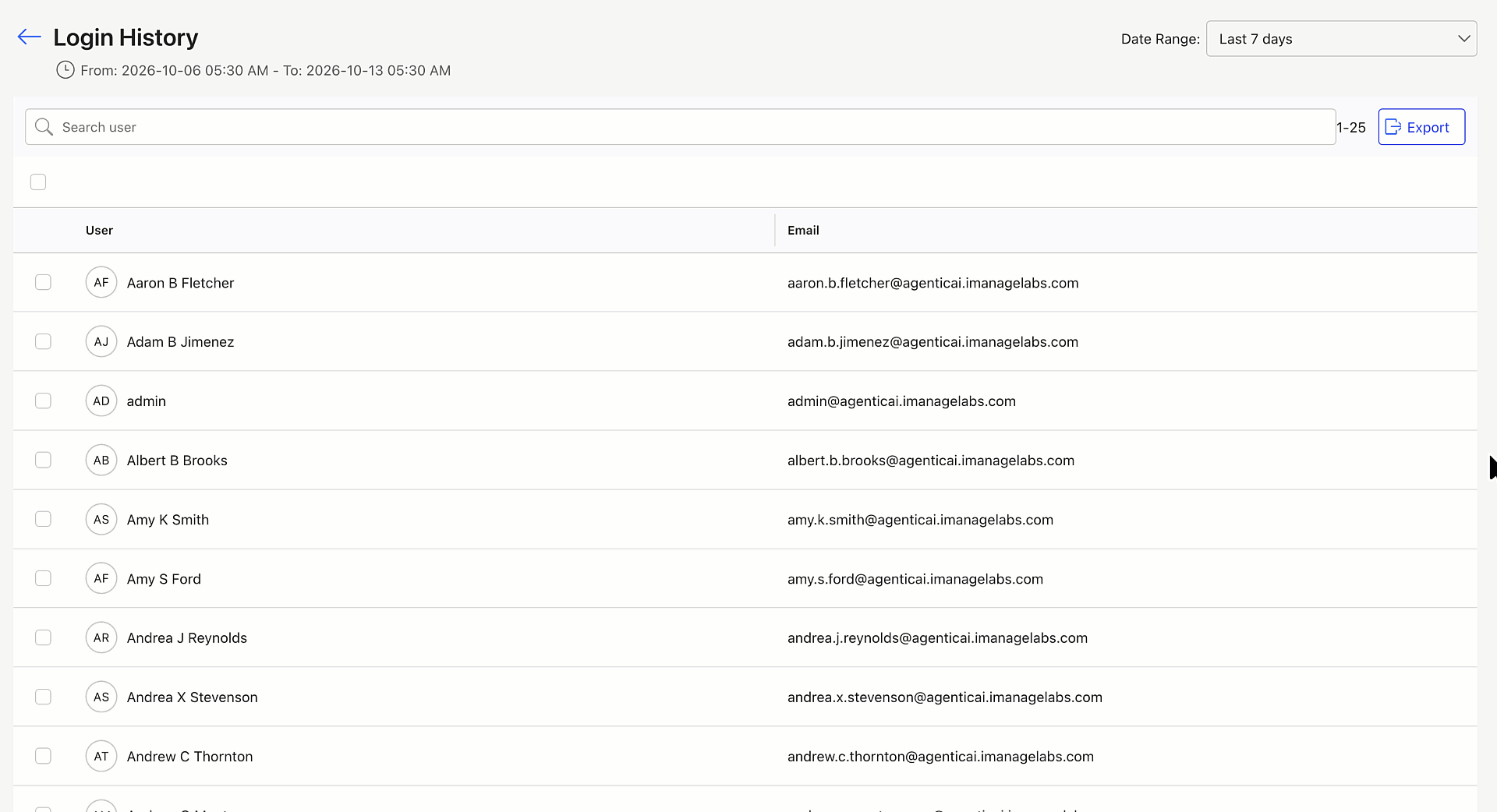Viewport: 1497px width, 812px height.
Task: Export the login history
Action: tap(1421, 127)
